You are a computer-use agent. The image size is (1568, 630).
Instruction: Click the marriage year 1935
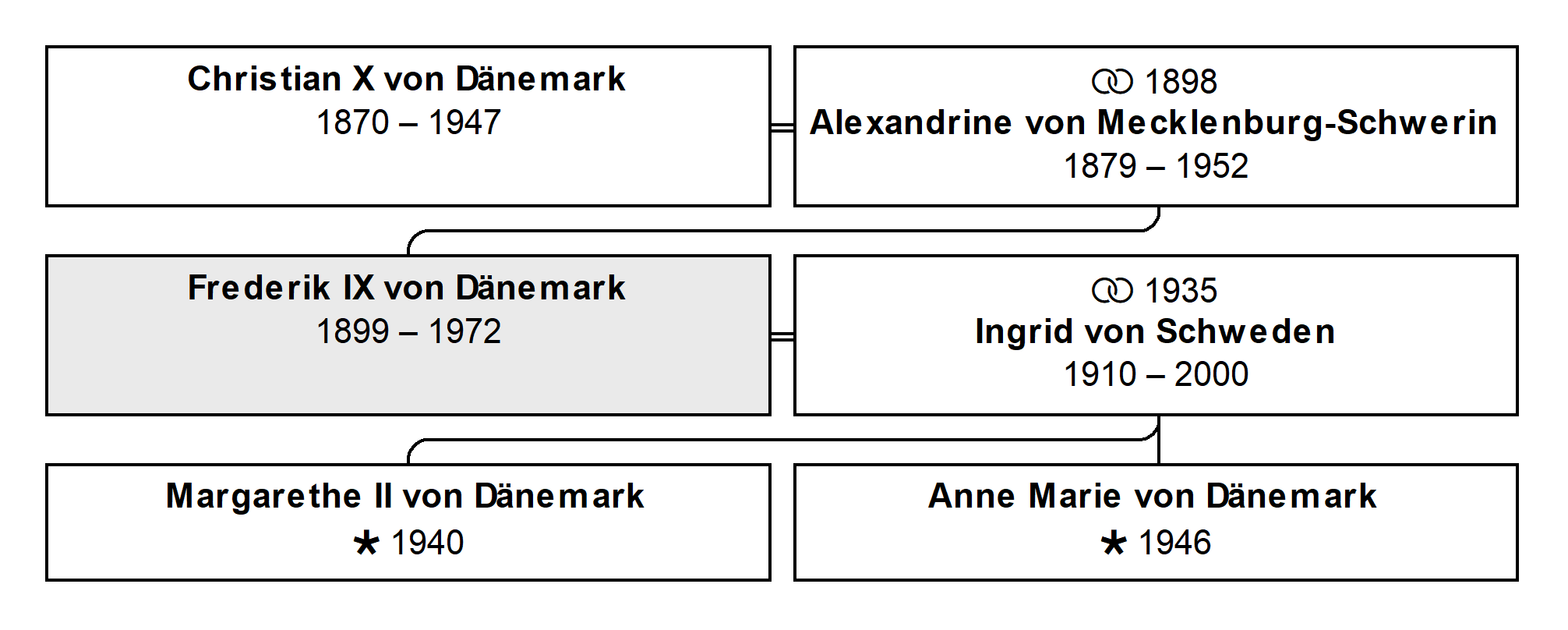point(1181,291)
